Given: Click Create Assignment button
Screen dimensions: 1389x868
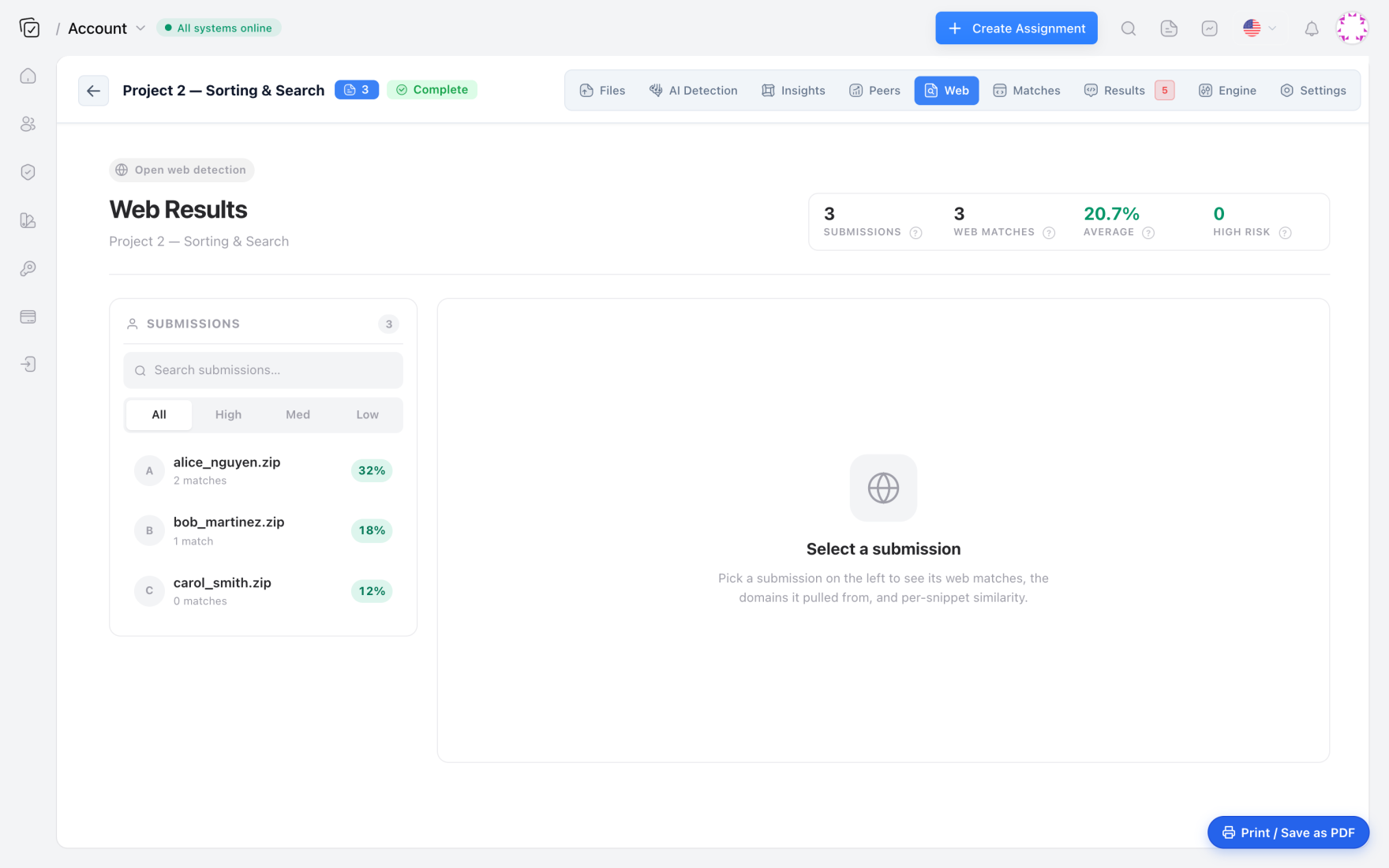Looking at the screenshot, I should tap(1016, 28).
